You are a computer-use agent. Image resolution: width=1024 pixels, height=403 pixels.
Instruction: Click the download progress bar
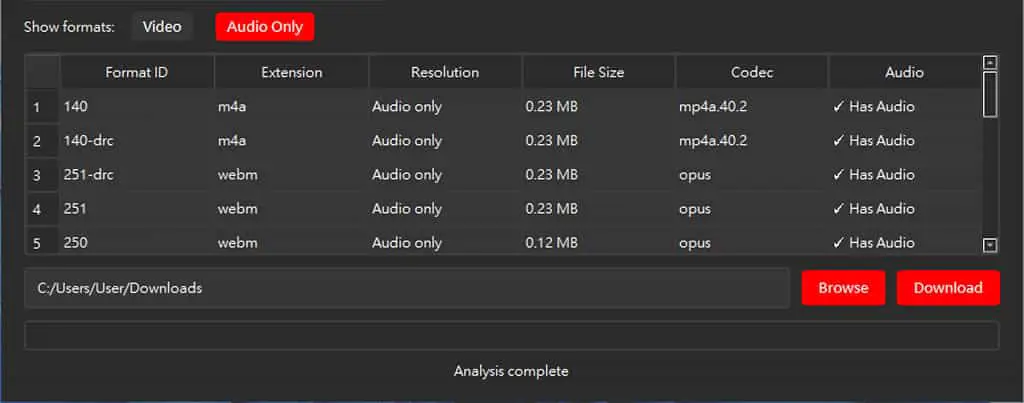coord(511,336)
